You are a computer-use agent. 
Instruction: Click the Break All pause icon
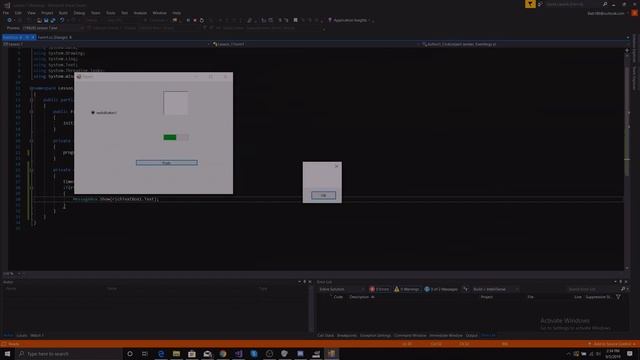pos(188,20)
